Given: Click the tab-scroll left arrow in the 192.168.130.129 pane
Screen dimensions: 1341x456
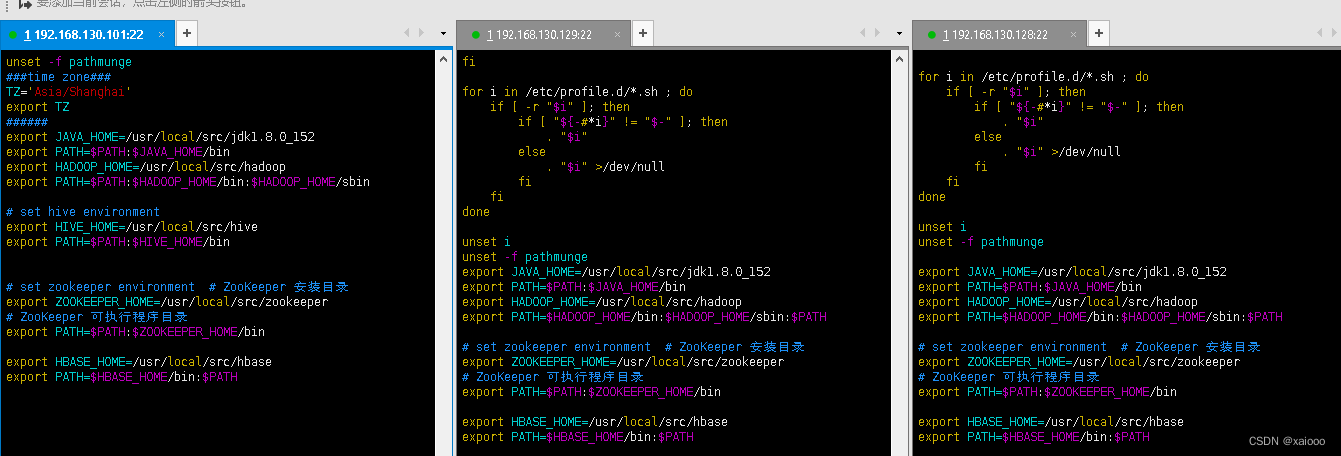Looking at the screenshot, I should [x=864, y=33].
